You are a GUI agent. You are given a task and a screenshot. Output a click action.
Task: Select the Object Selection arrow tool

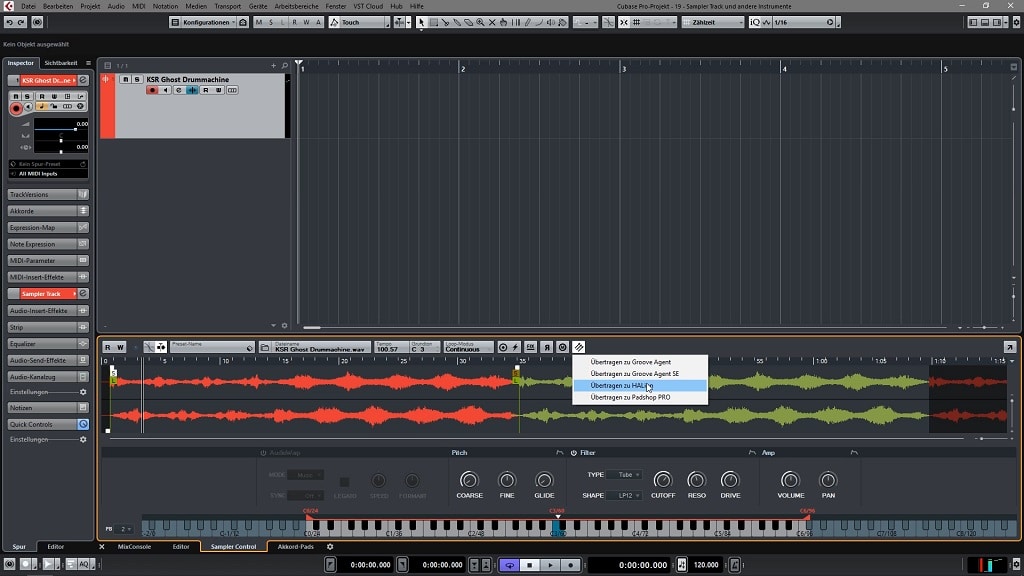pyautogui.click(x=421, y=22)
